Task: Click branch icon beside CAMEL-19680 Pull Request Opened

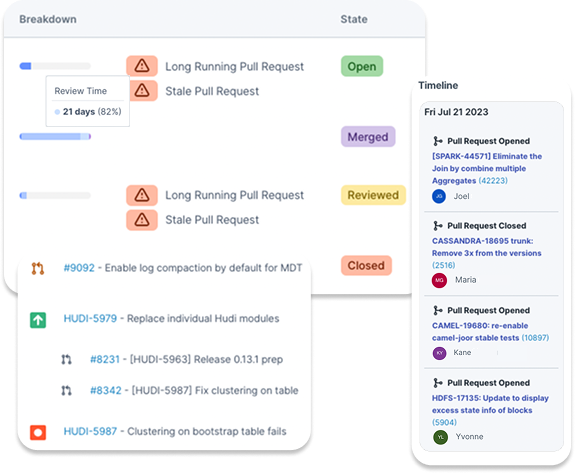Action: pyautogui.click(x=438, y=310)
